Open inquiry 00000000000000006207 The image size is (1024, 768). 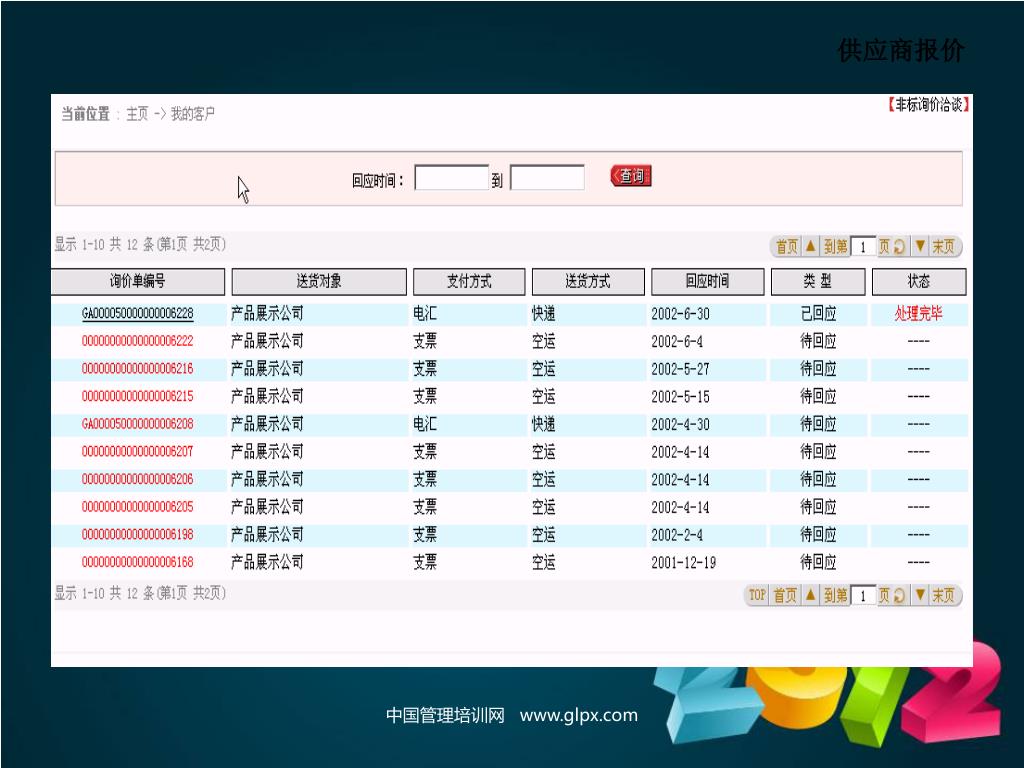coord(138,451)
